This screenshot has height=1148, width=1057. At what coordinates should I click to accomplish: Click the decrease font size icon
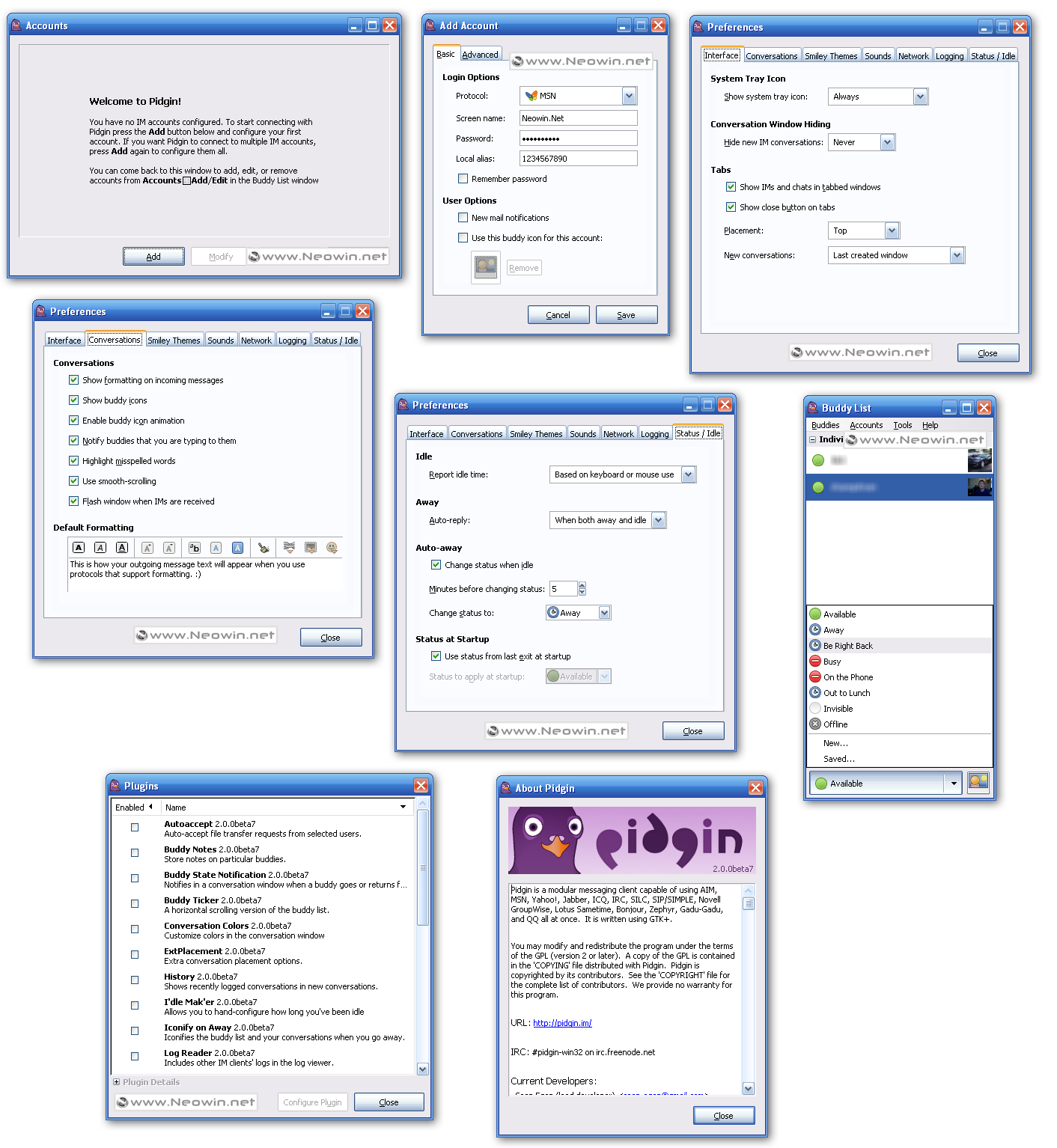pyautogui.click(x=169, y=548)
